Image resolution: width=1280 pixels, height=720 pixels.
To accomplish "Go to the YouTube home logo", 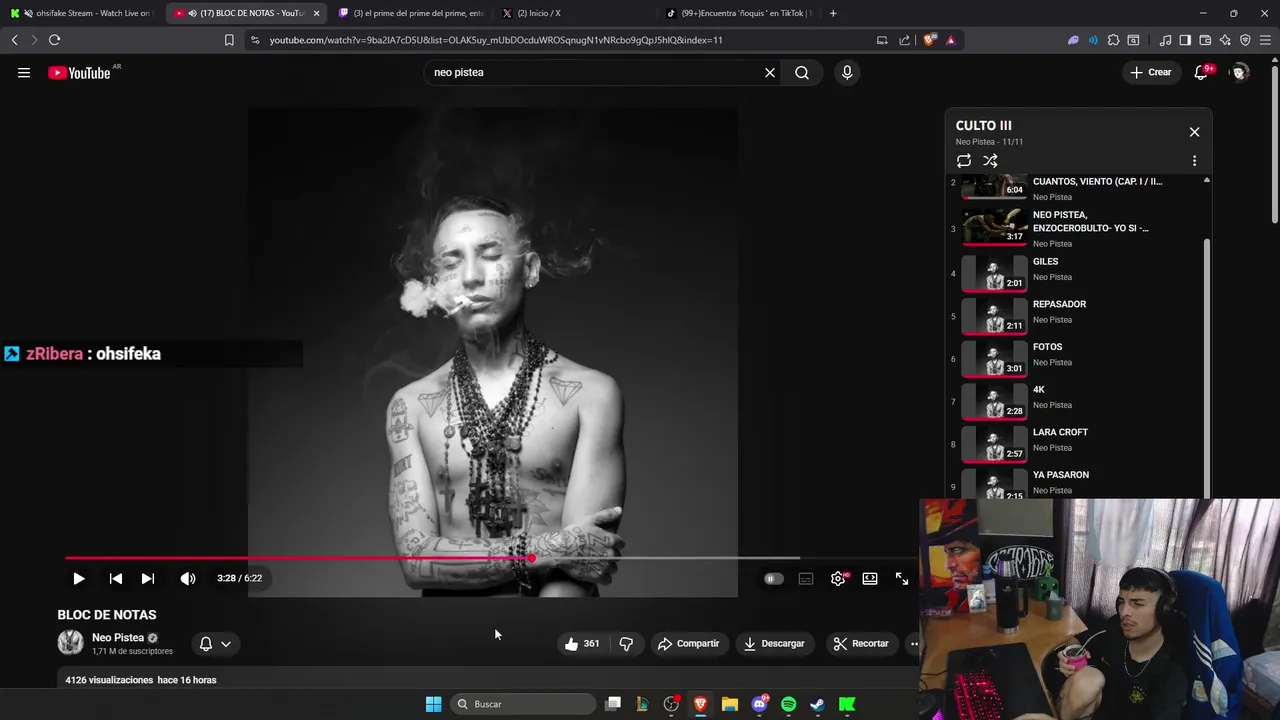I will point(79,72).
